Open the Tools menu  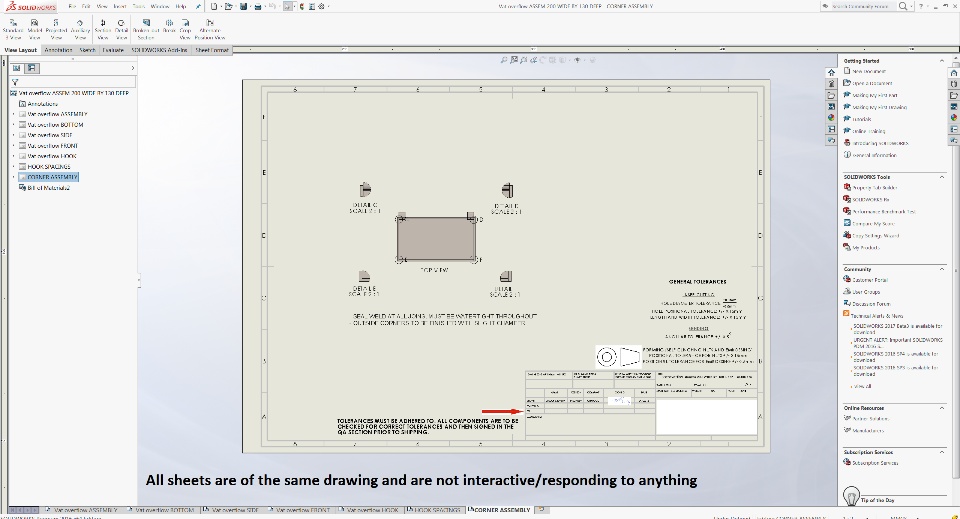(x=139, y=6)
